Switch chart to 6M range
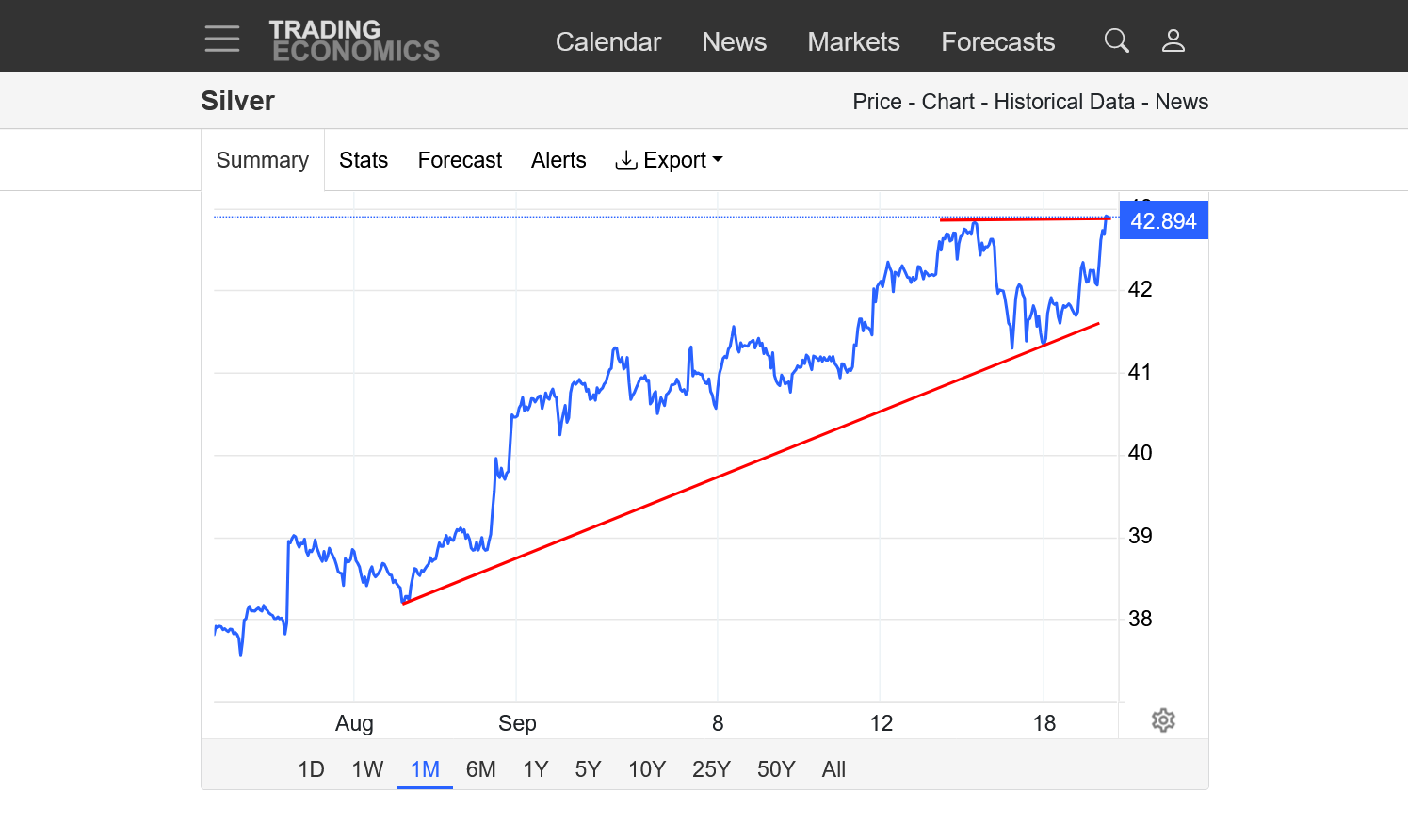This screenshot has width=1408, height=840. (x=480, y=769)
